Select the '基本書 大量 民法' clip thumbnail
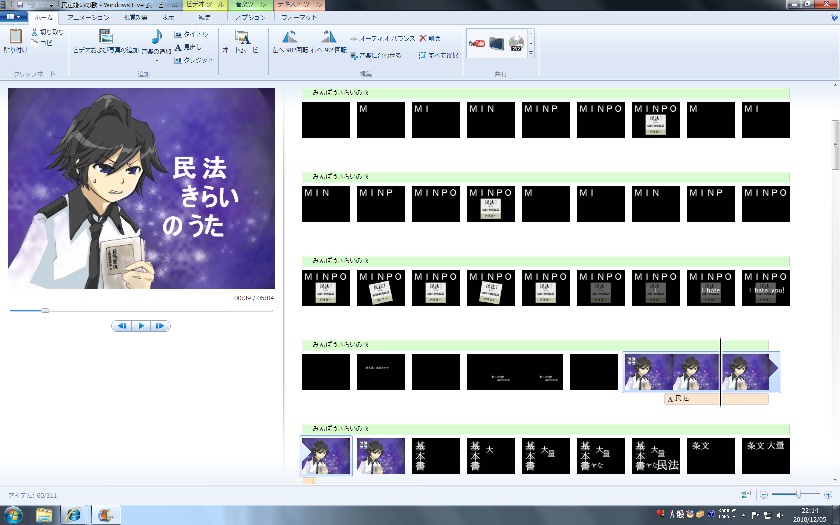Image resolution: width=840 pixels, height=525 pixels. click(x=656, y=456)
